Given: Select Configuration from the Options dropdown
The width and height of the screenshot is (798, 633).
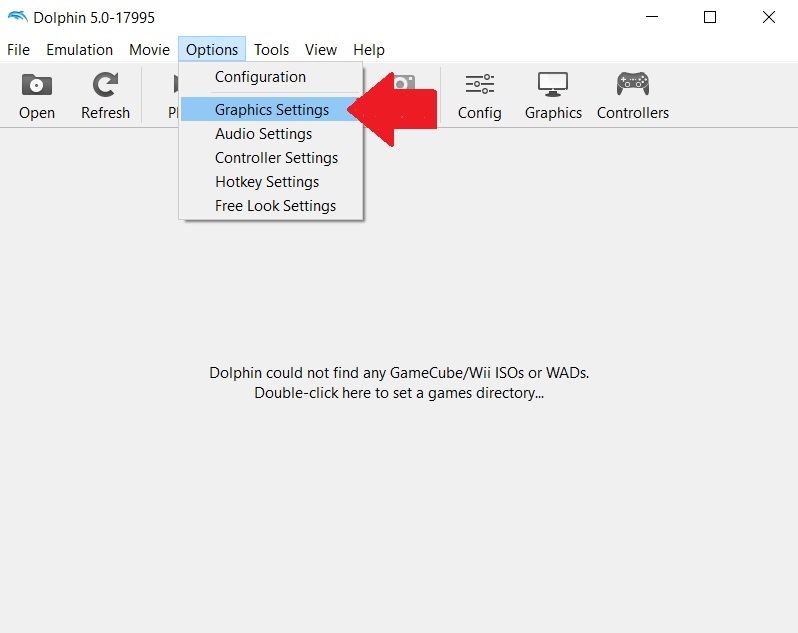Looking at the screenshot, I should coord(260,77).
